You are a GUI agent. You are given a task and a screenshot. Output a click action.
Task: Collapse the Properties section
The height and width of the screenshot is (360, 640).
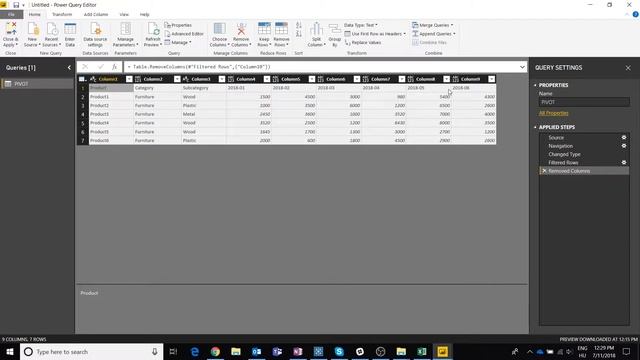coord(536,85)
